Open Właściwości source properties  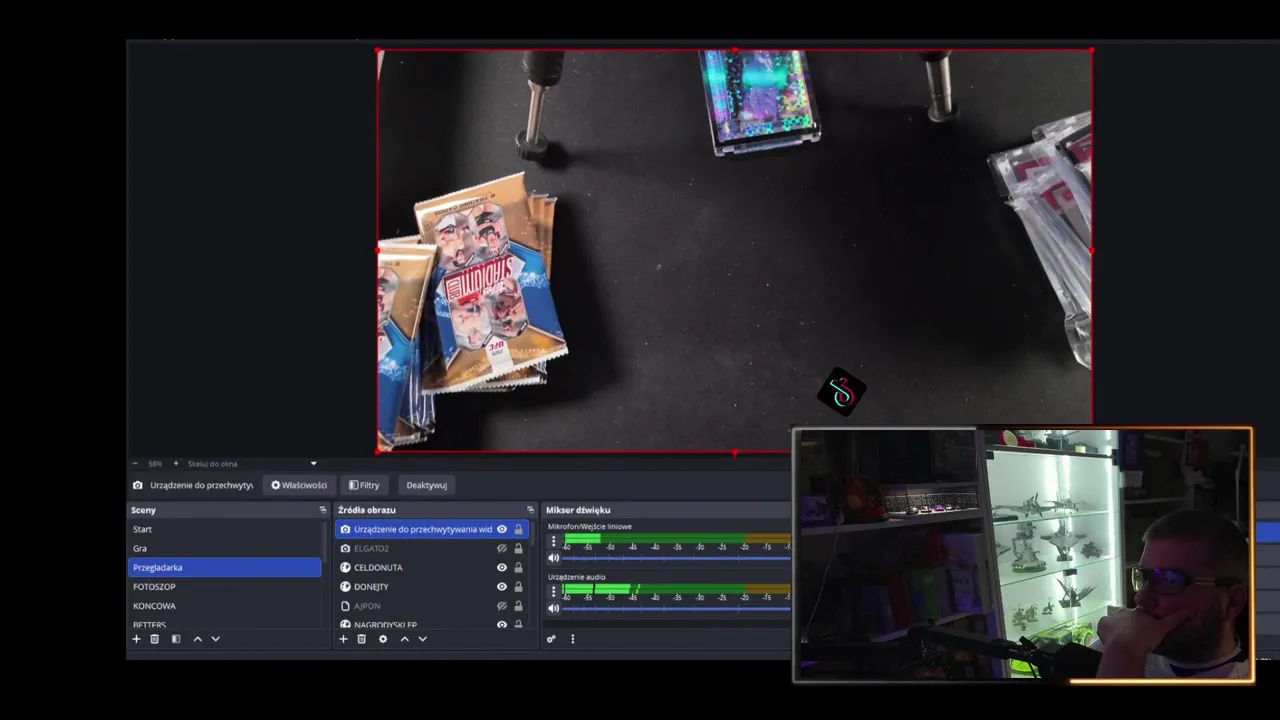point(299,485)
